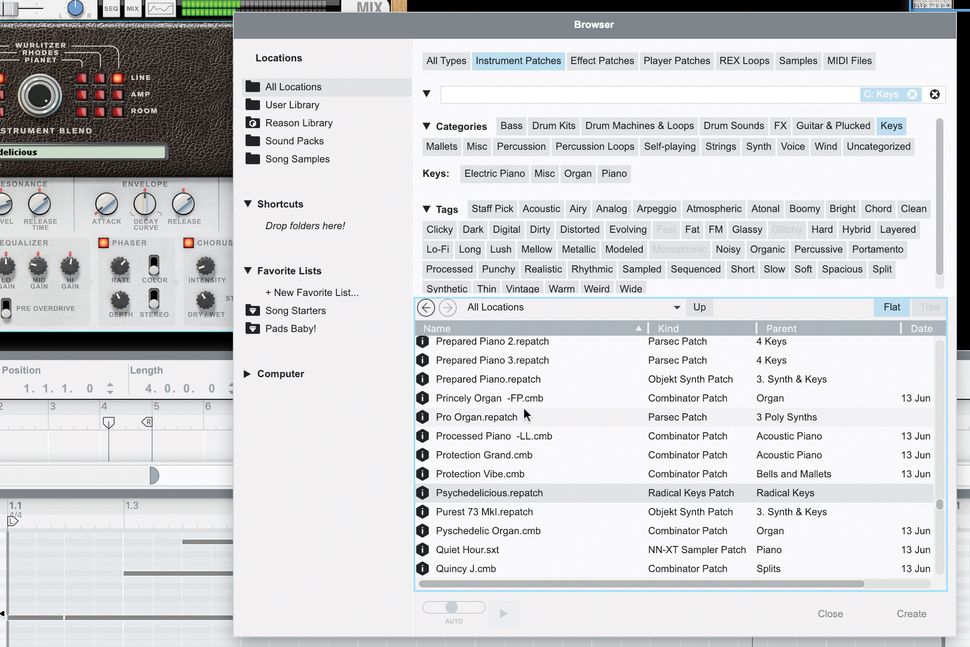Select the Sound Packs folder icon
The image size is (970, 647).
254,141
